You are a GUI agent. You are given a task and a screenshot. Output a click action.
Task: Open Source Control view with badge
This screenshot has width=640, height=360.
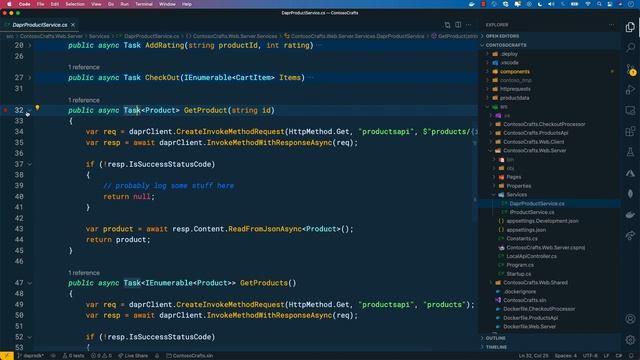coord(631,69)
